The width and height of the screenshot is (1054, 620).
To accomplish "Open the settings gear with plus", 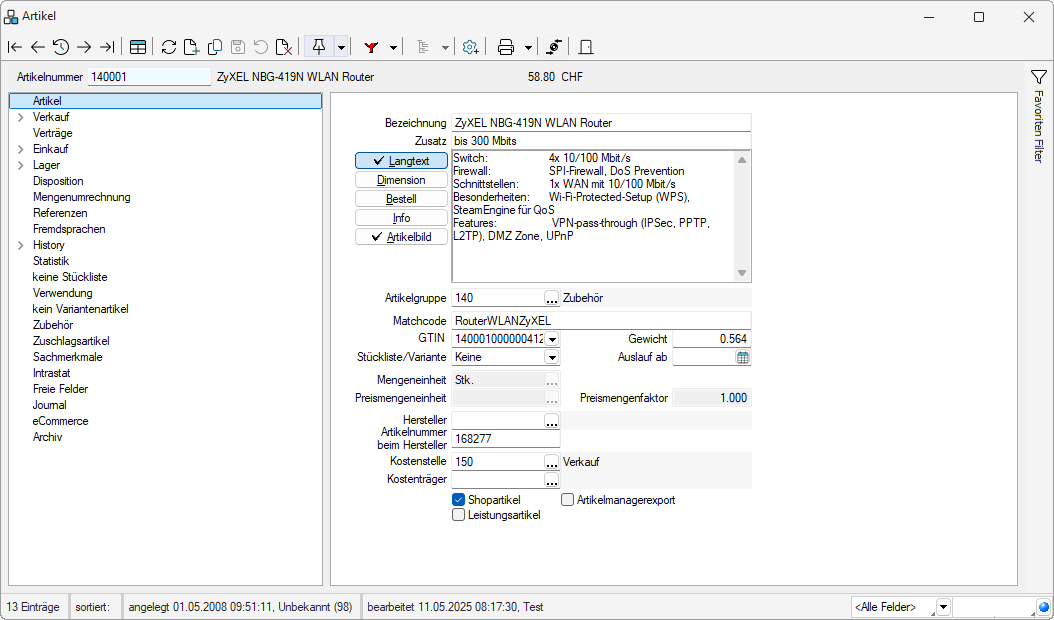I will [x=471, y=47].
